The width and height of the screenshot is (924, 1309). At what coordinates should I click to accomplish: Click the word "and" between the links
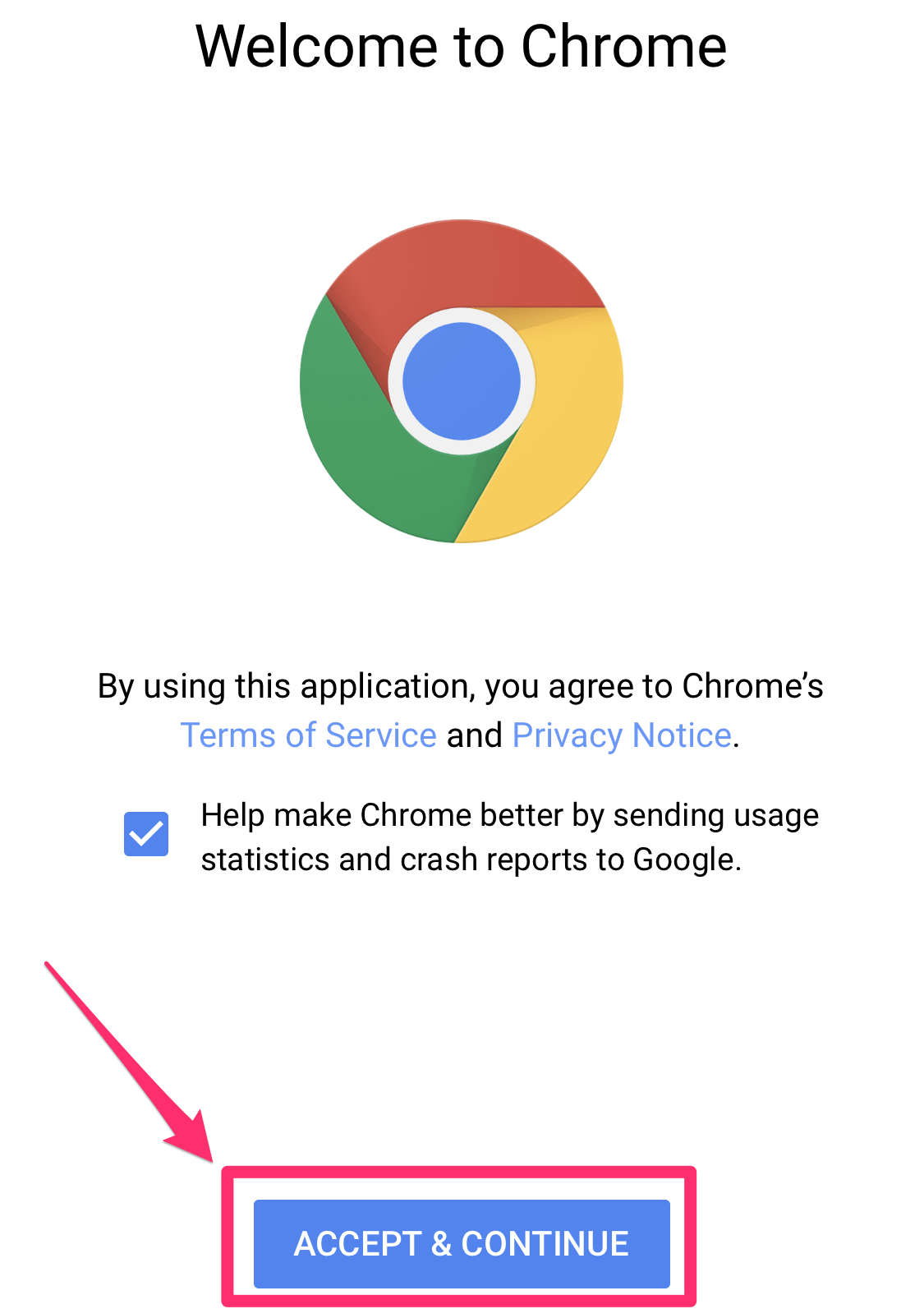point(474,735)
